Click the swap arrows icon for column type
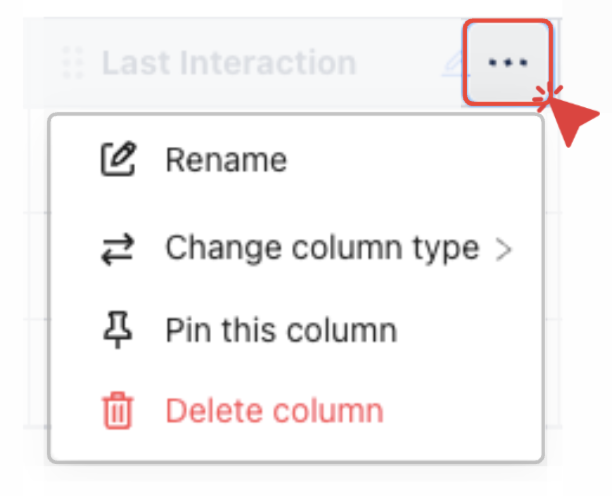 (x=118, y=247)
